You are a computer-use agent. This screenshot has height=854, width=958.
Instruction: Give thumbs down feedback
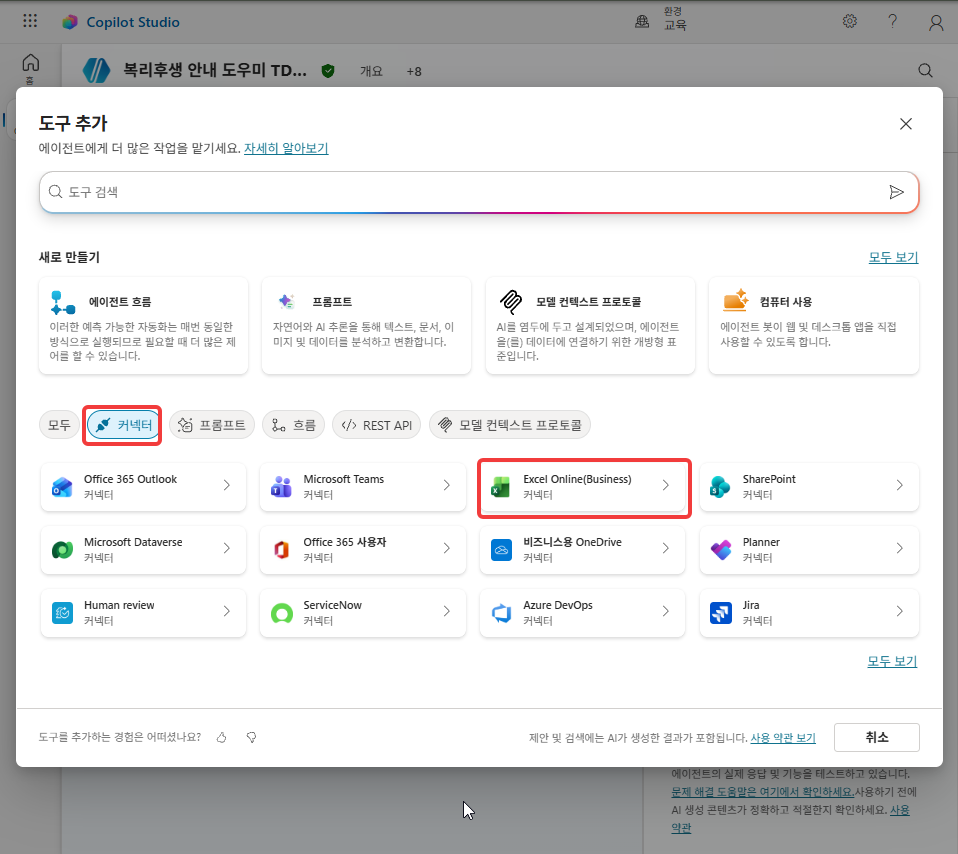251,737
